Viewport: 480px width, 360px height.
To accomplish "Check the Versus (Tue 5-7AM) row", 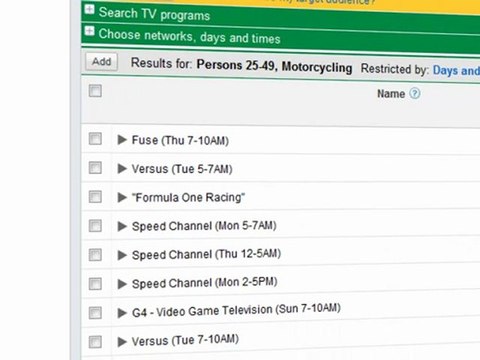I will click(95, 168).
